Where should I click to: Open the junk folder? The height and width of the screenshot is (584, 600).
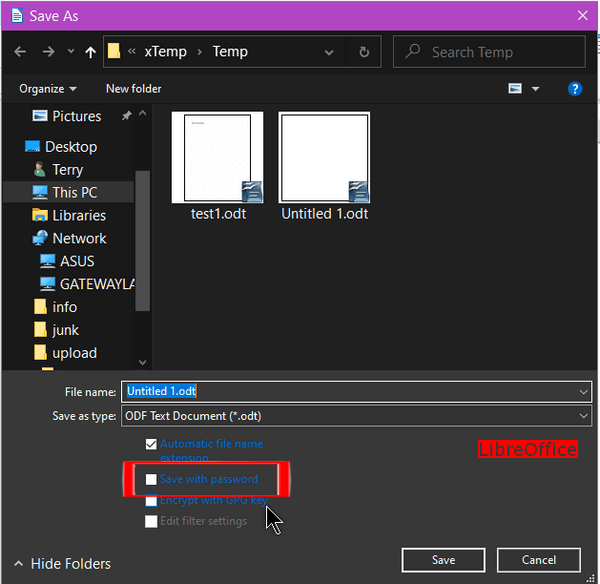(65, 330)
